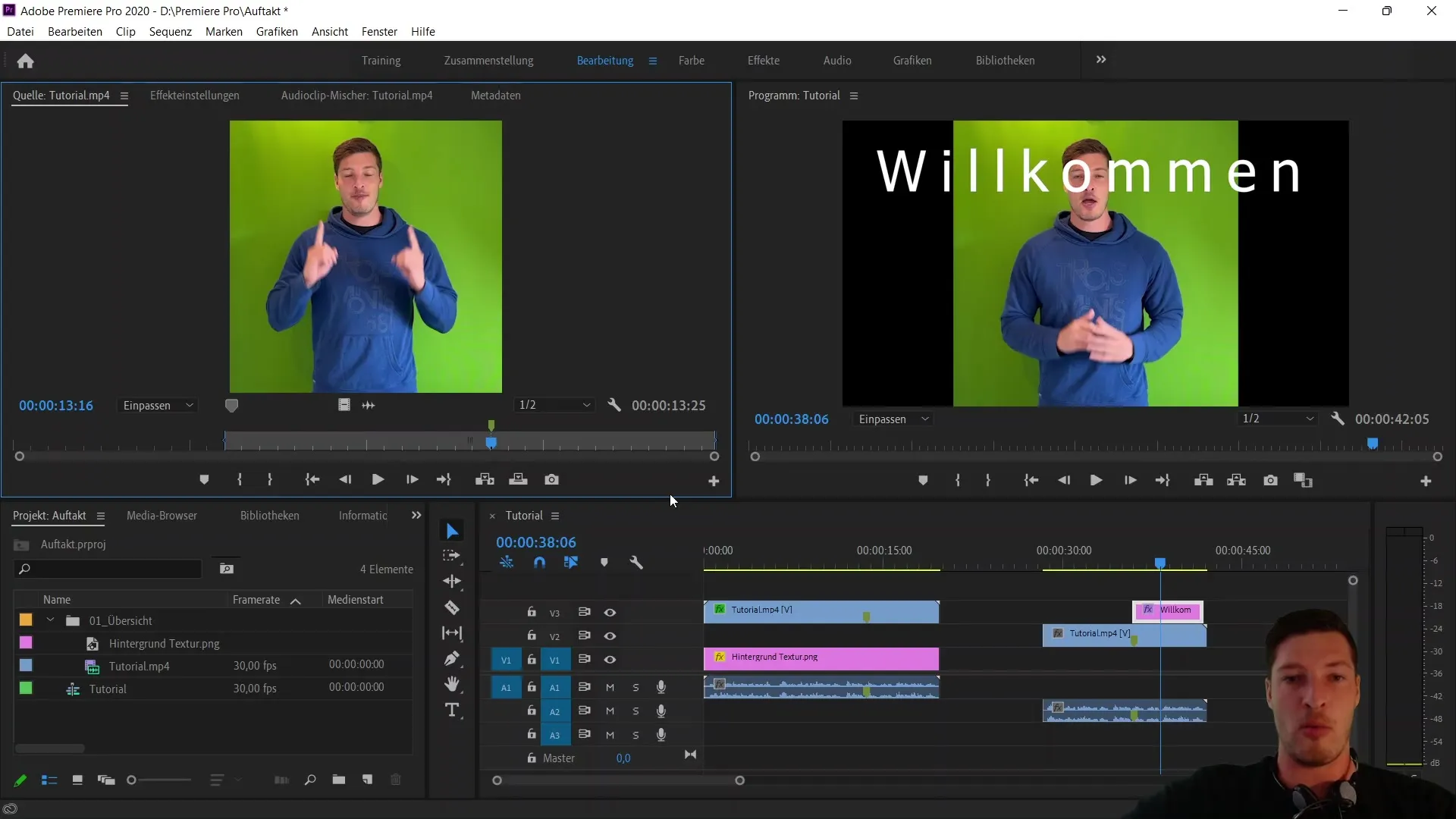The width and height of the screenshot is (1456, 819).
Task: Click the Add Marker icon in timeline
Action: click(x=605, y=562)
